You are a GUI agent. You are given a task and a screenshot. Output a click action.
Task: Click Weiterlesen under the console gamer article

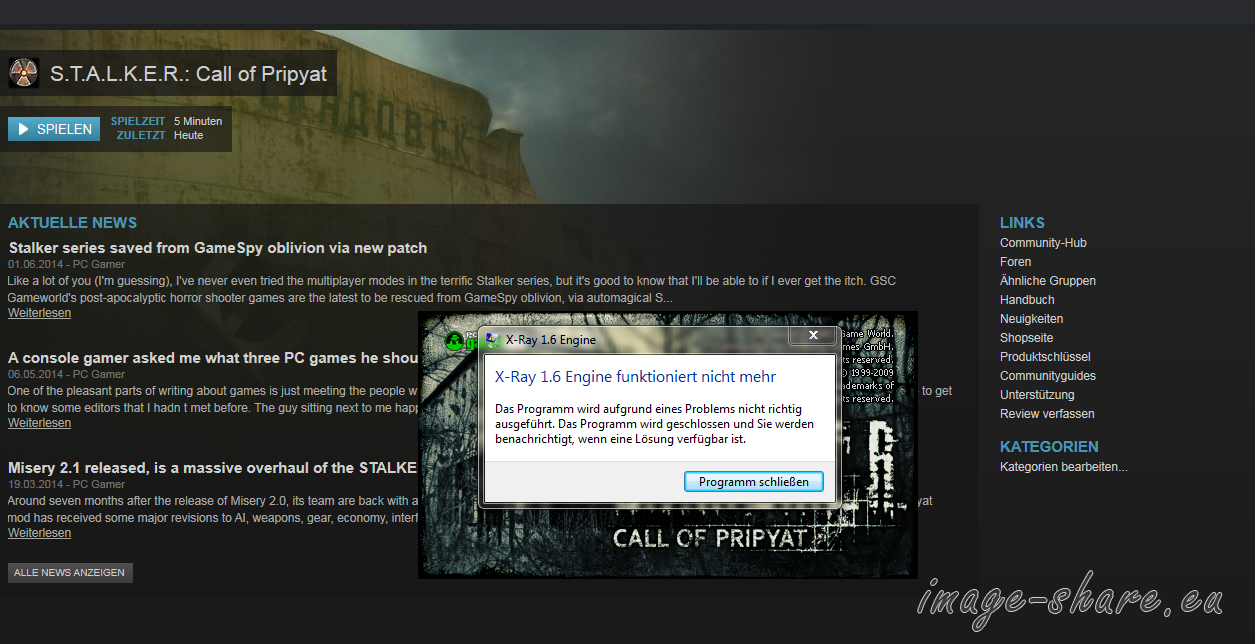(x=39, y=423)
